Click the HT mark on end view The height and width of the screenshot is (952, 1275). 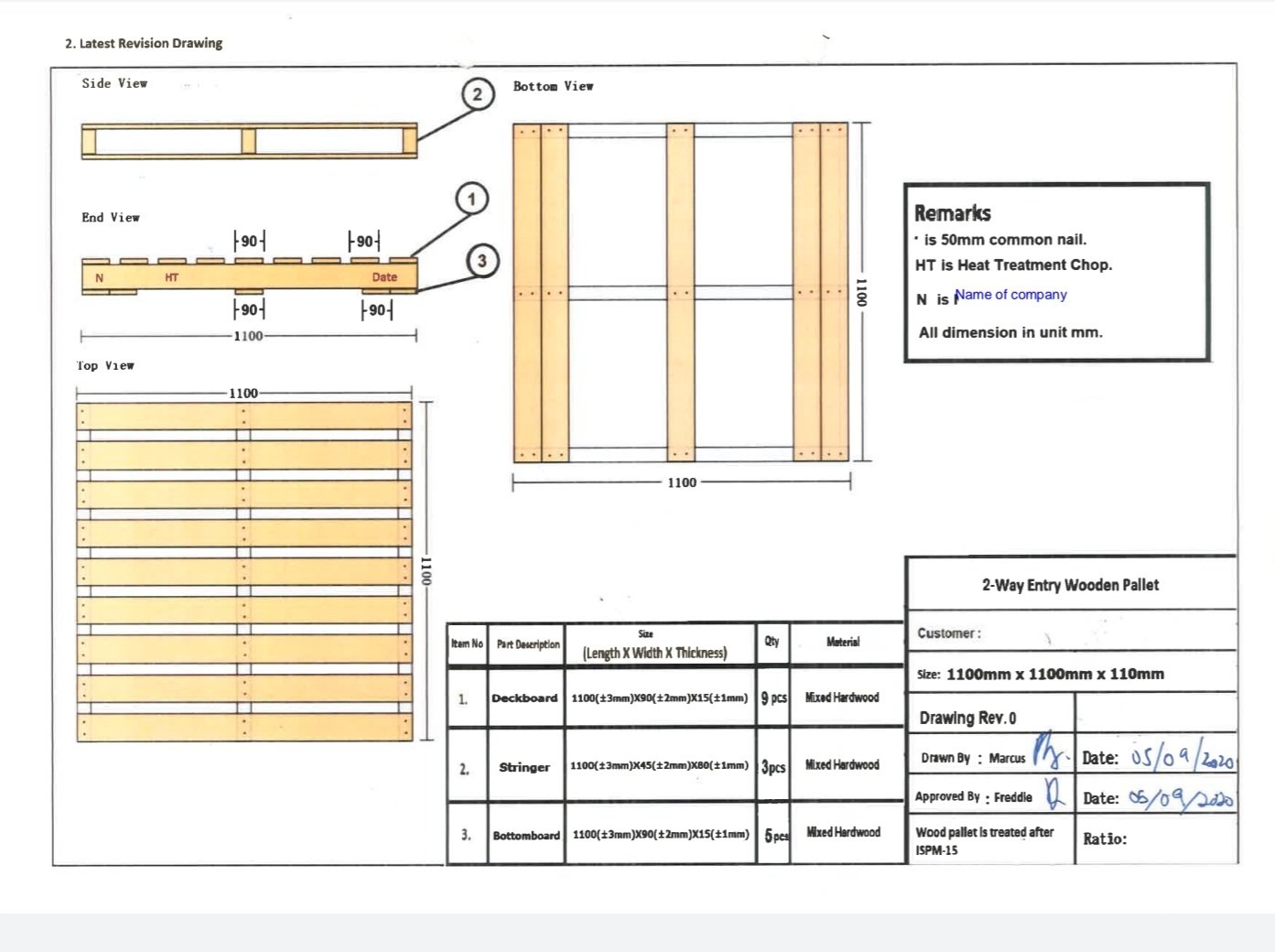(x=172, y=277)
